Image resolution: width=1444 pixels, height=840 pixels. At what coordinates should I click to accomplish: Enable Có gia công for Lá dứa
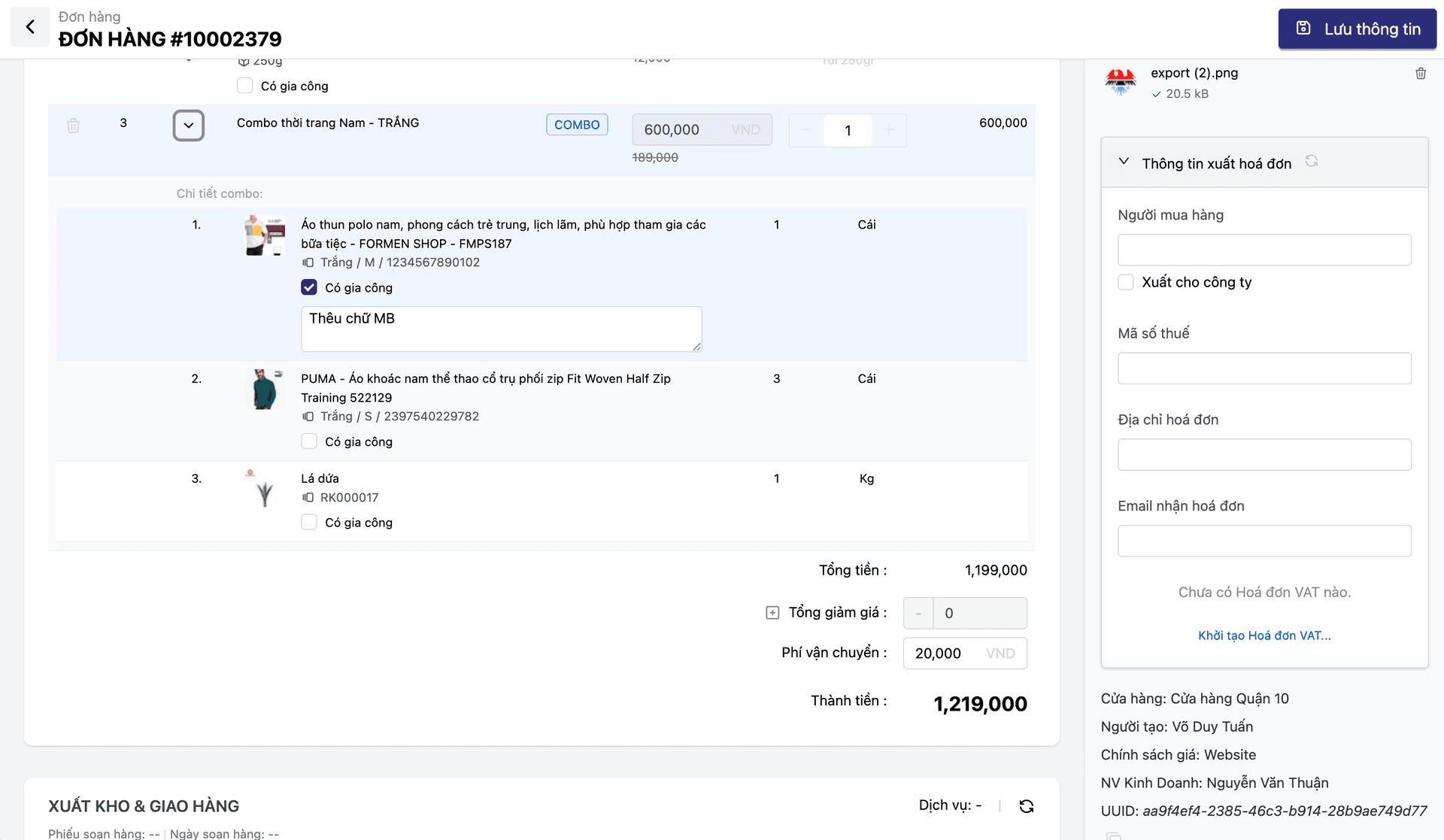coord(309,522)
